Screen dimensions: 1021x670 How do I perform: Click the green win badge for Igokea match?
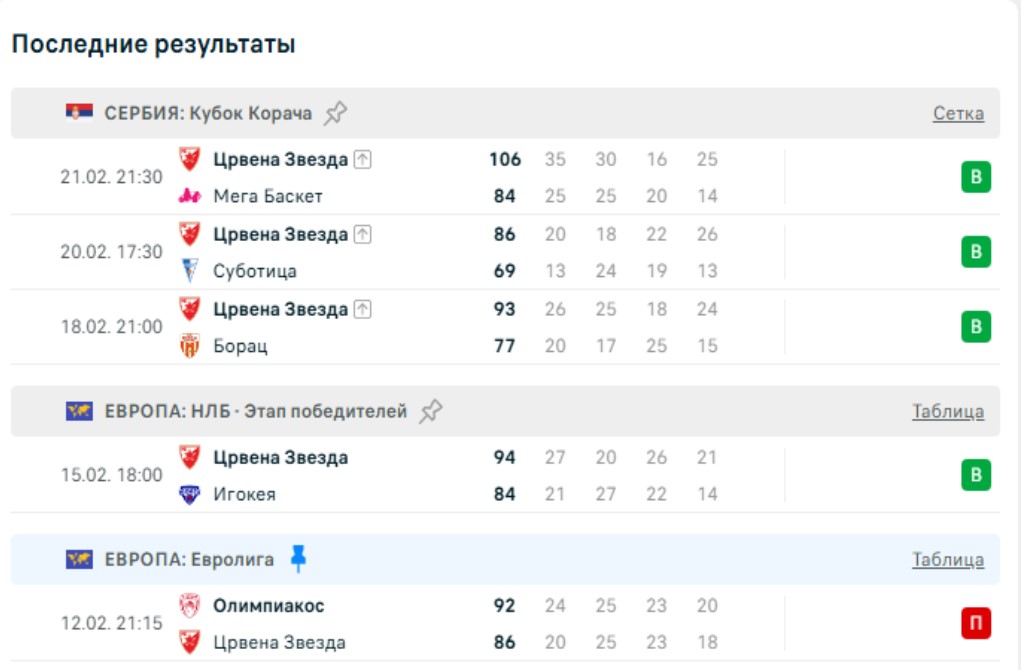tap(976, 475)
